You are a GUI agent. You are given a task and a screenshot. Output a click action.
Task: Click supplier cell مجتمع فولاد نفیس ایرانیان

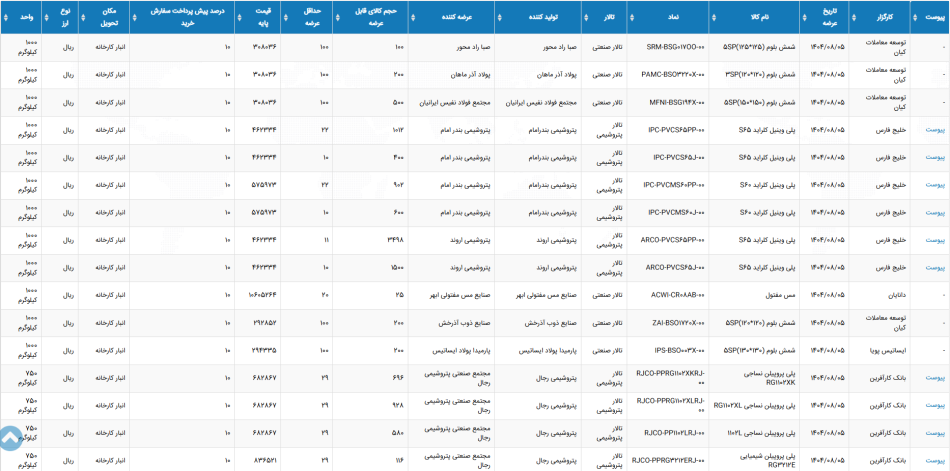pyautogui.click(x=454, y=102)
